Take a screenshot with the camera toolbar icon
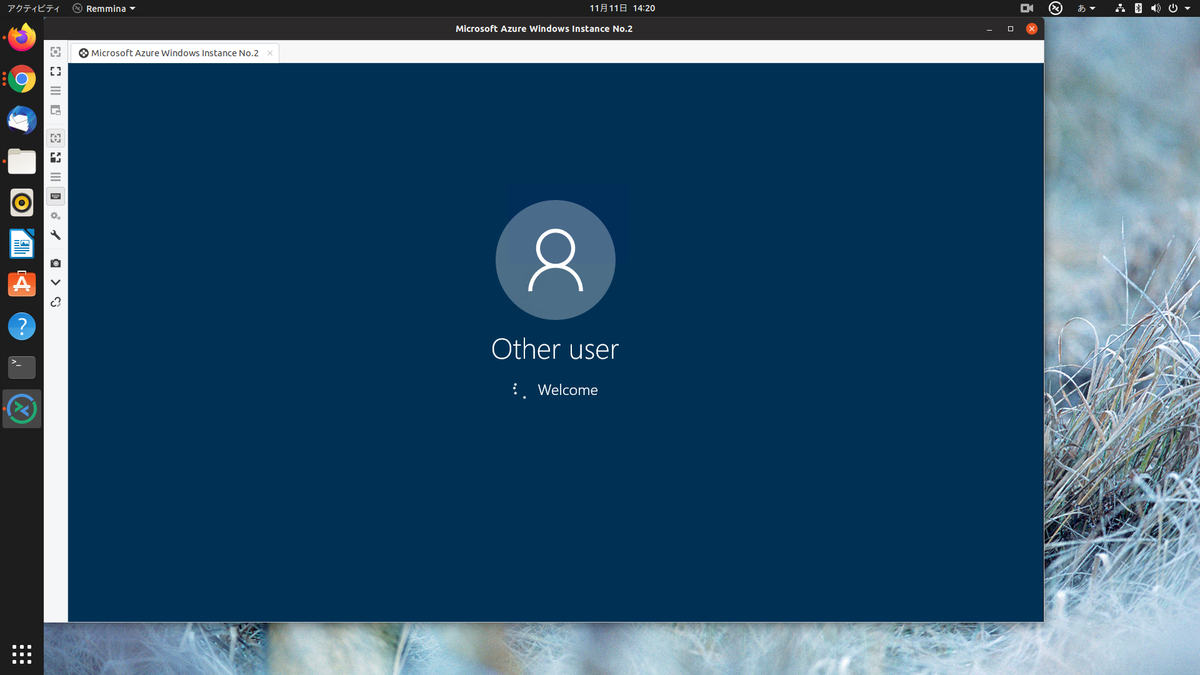The image size is (1200, 675). pos(55,262)
